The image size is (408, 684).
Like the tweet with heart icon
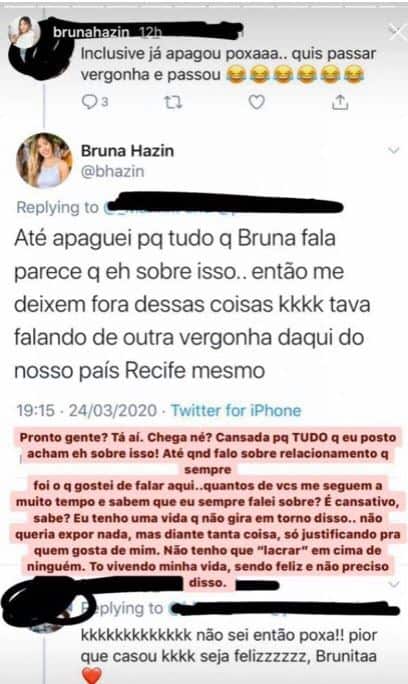pos(257,102)
